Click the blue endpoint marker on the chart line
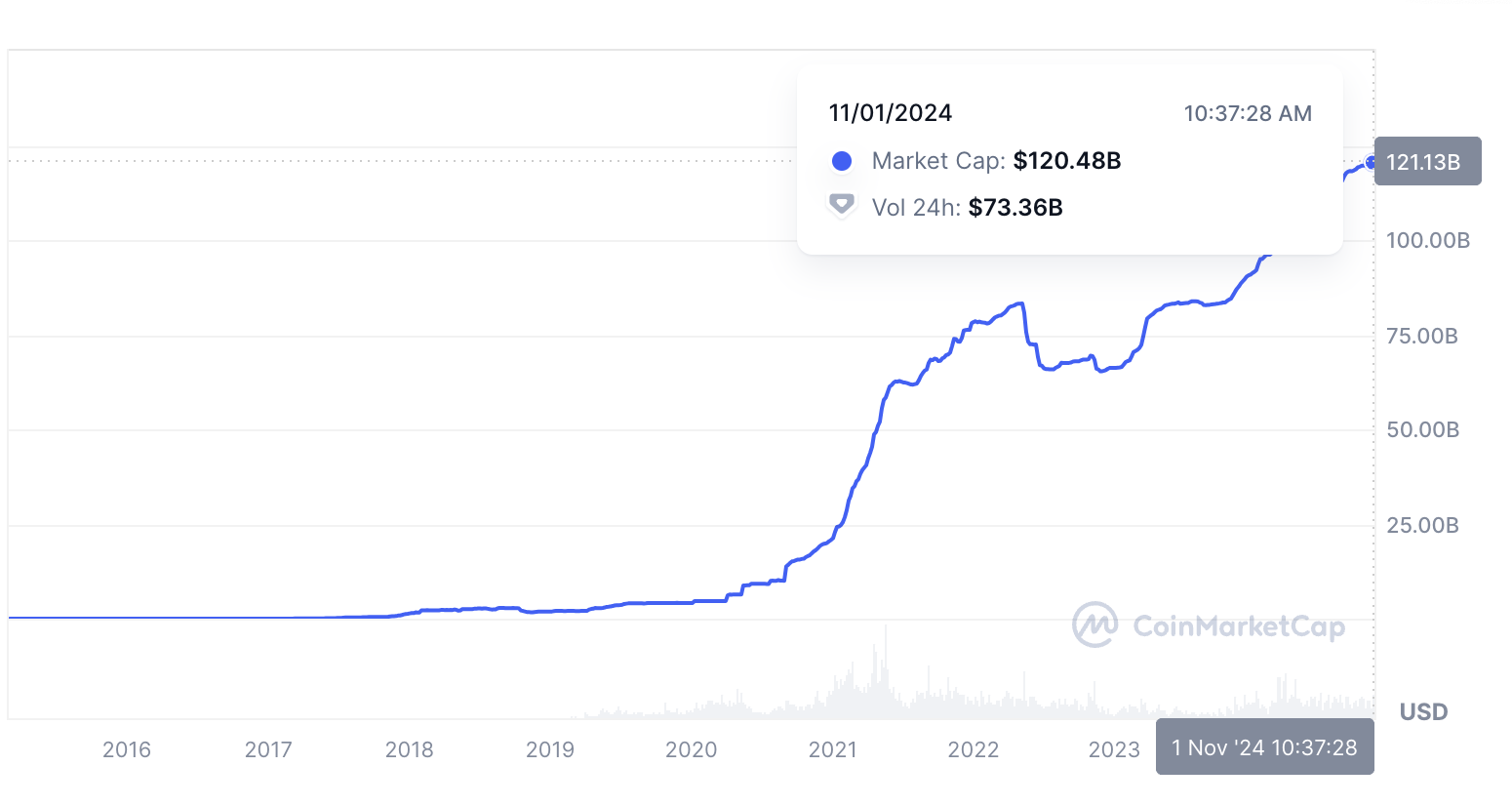Viewport: 1512px width, 806px height. pos(1371,162)
